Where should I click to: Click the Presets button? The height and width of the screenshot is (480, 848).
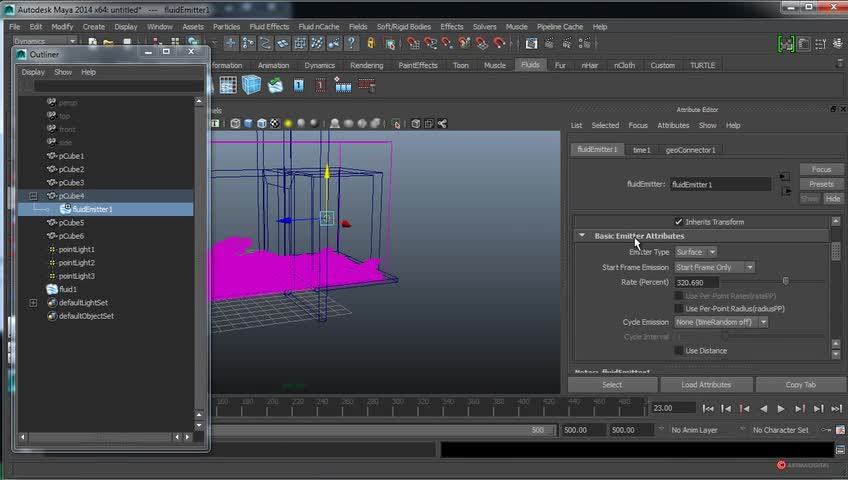[821, 184]
